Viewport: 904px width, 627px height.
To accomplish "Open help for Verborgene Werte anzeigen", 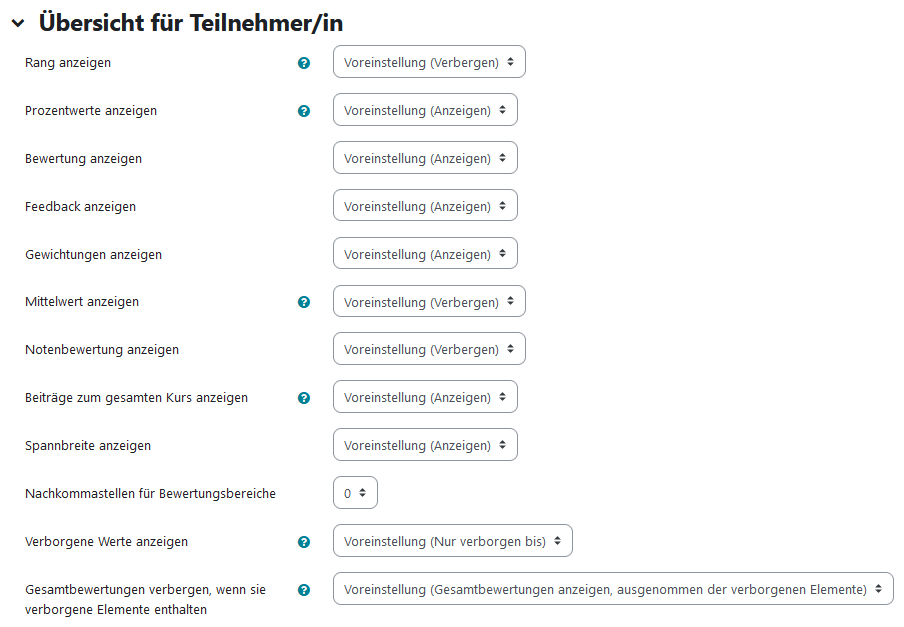I will point(304,542).
